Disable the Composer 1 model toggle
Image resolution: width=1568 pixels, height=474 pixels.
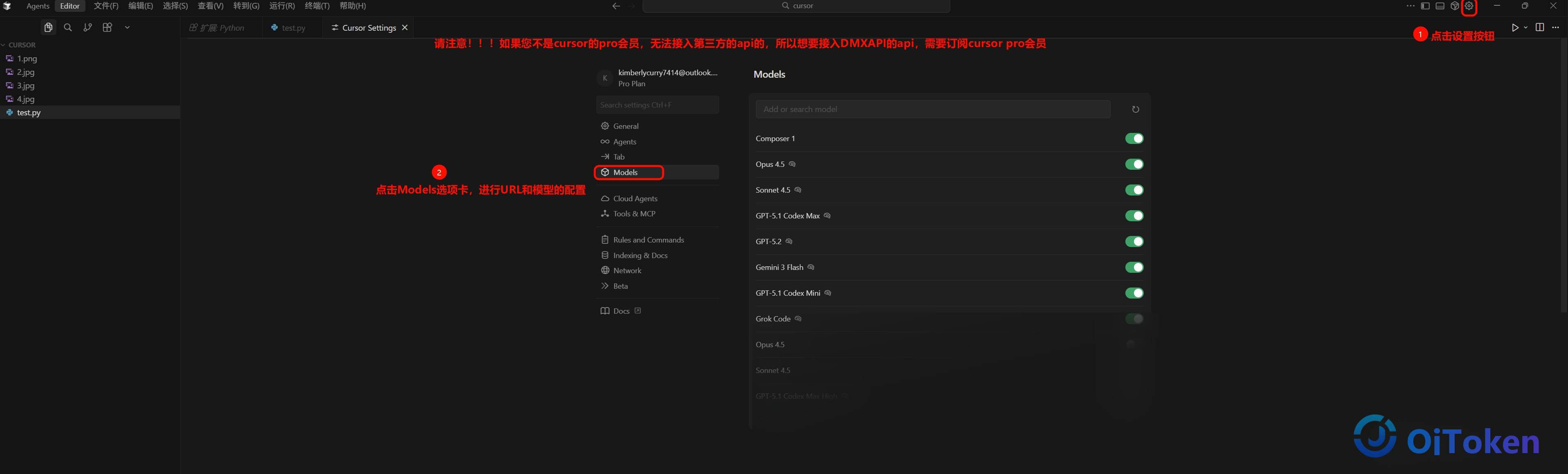[1134, 139]
